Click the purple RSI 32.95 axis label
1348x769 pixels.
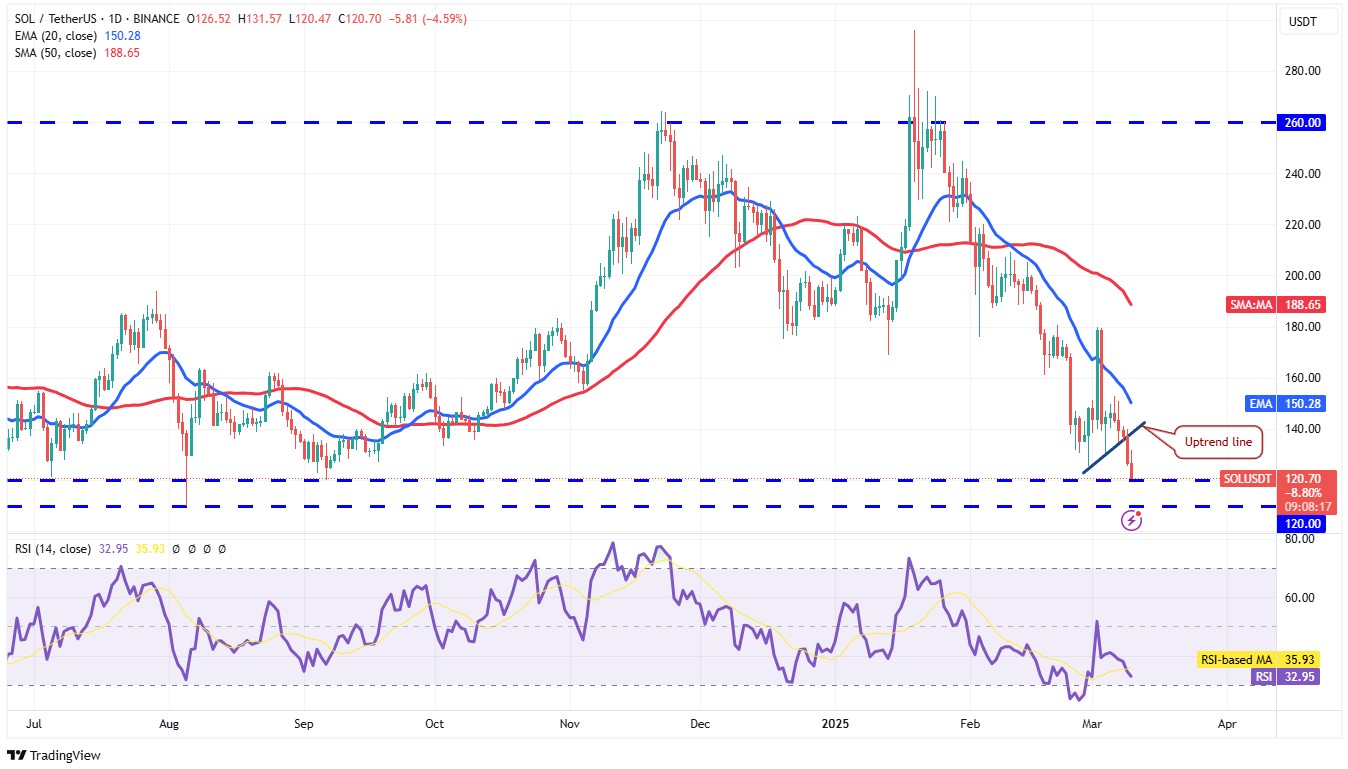point(1286,677)
